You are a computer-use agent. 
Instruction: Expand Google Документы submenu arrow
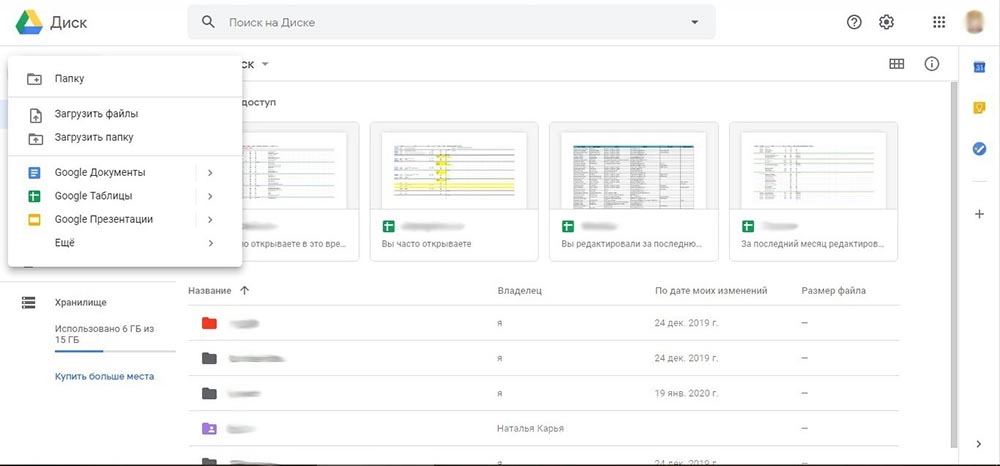(x=210, y=173)
